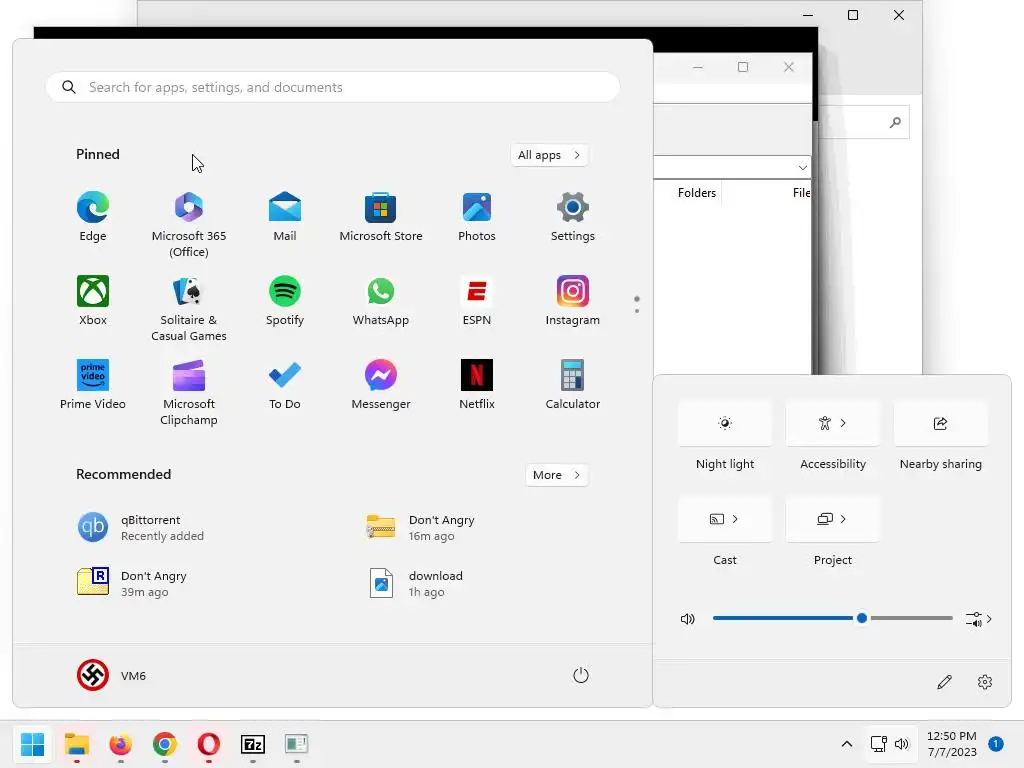Open VM6 user account menu
Screen dimensions: 1024x768
112,675
